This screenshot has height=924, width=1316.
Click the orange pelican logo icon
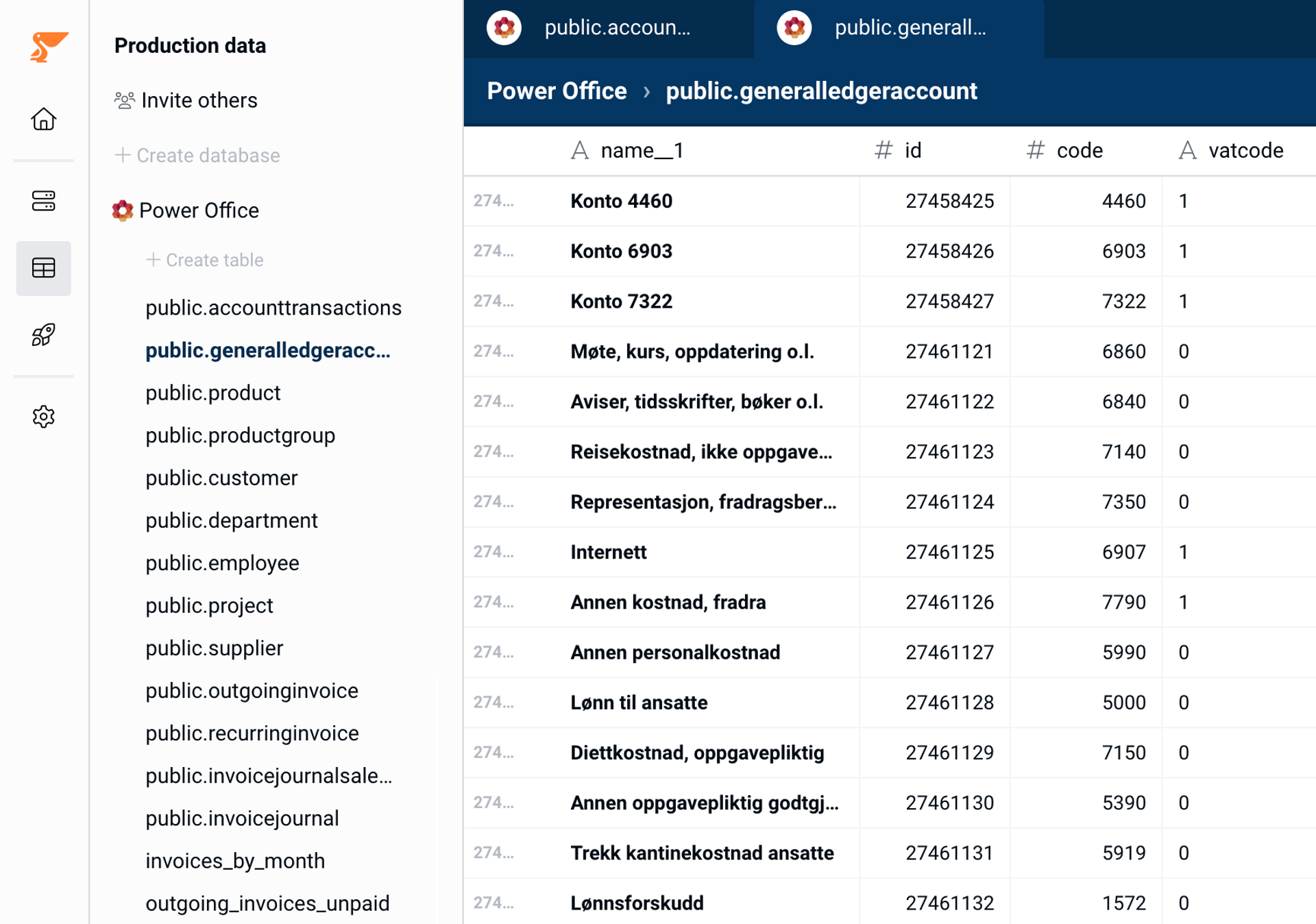[x=47, y=47]
